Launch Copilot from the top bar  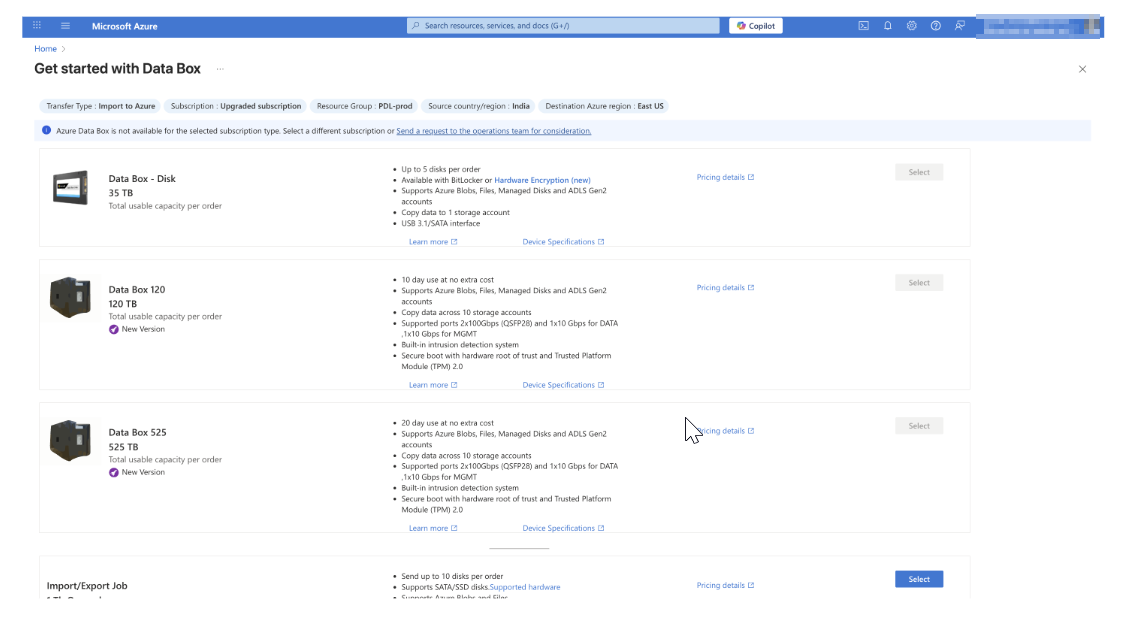[x=755, y=25]
